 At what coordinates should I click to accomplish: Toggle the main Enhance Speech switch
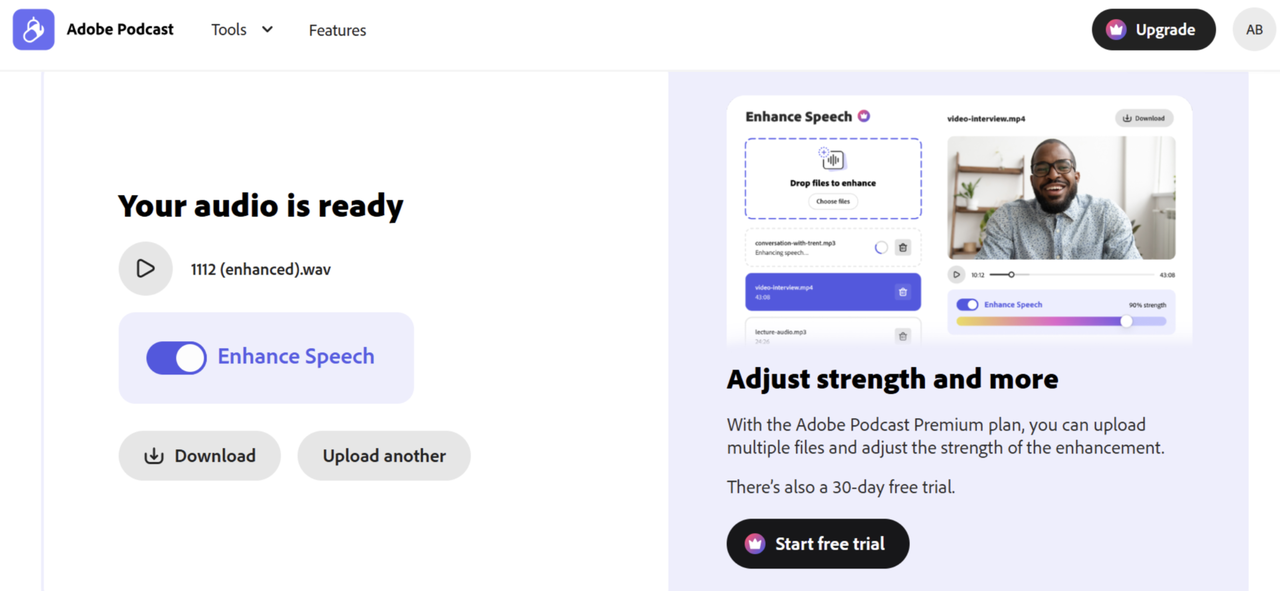[177, 357]
